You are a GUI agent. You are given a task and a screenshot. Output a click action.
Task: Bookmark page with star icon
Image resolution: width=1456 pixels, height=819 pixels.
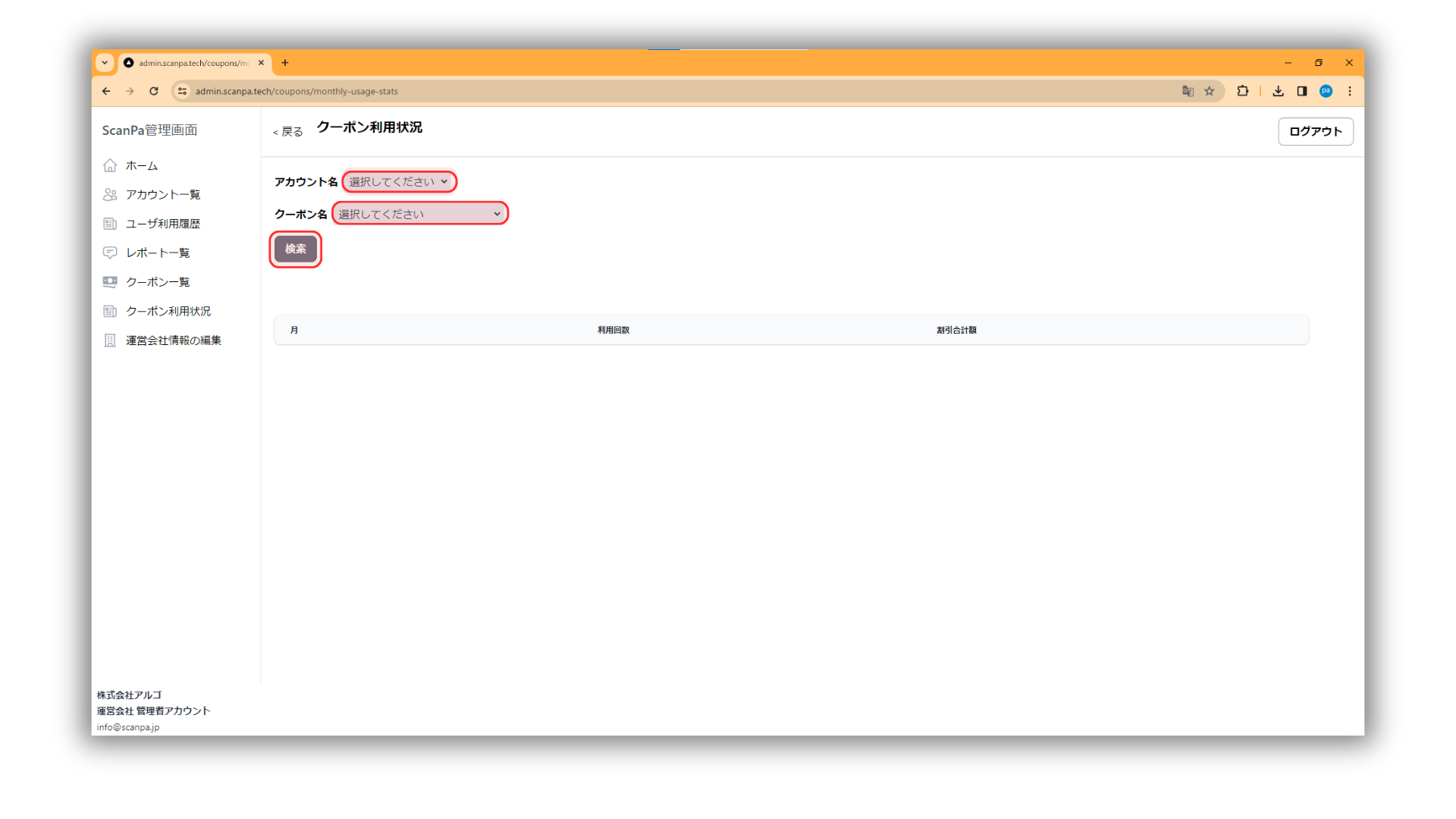1210,91
